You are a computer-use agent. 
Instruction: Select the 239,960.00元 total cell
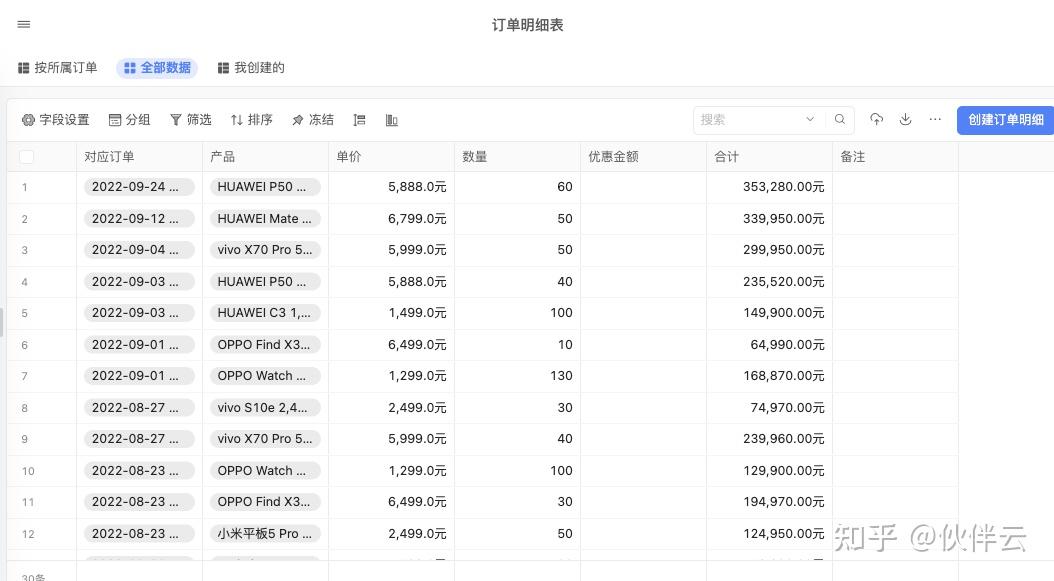[770, 438]
